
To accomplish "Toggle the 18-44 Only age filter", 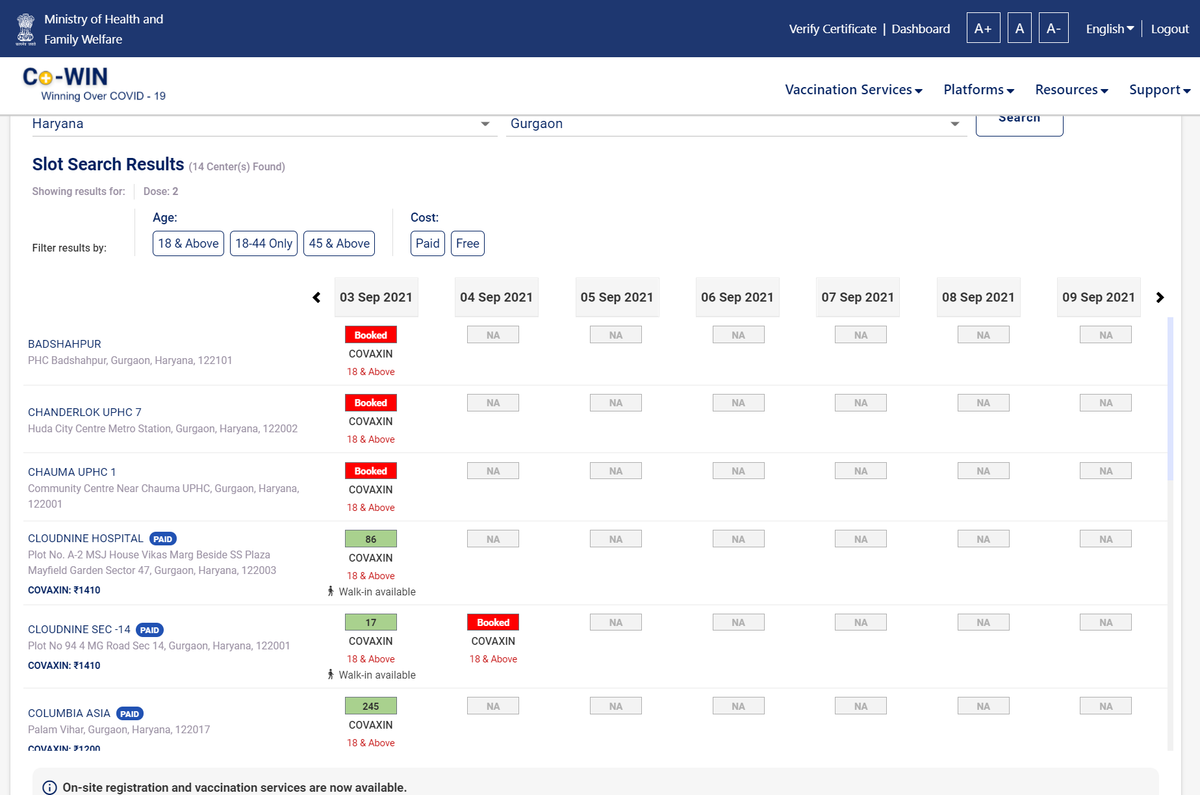I will 264,243.
